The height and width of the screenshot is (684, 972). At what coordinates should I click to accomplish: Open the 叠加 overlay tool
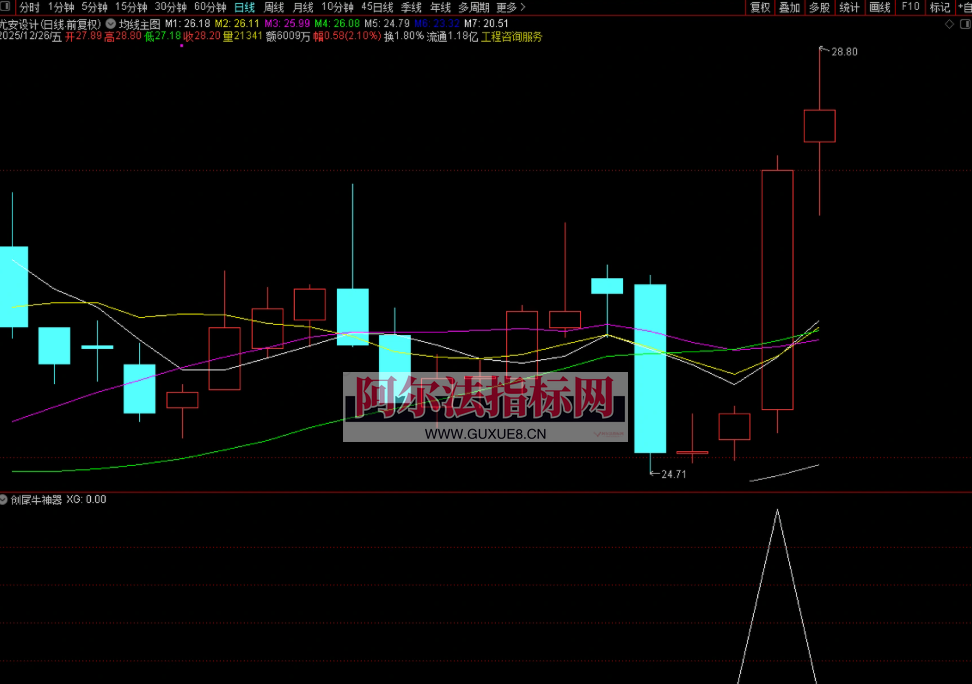[790, 7]
